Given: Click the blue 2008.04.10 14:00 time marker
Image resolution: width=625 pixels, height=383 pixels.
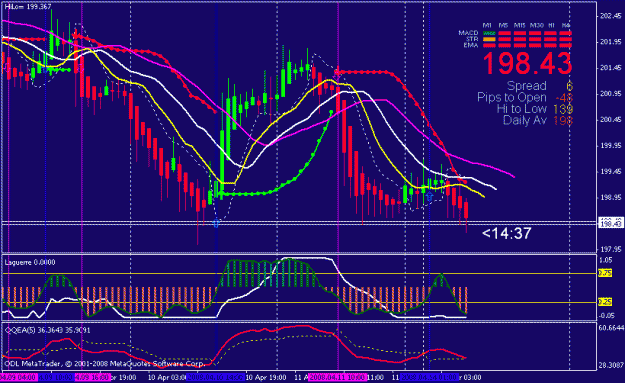Looking at the screenshot, I should click(215, 377).
